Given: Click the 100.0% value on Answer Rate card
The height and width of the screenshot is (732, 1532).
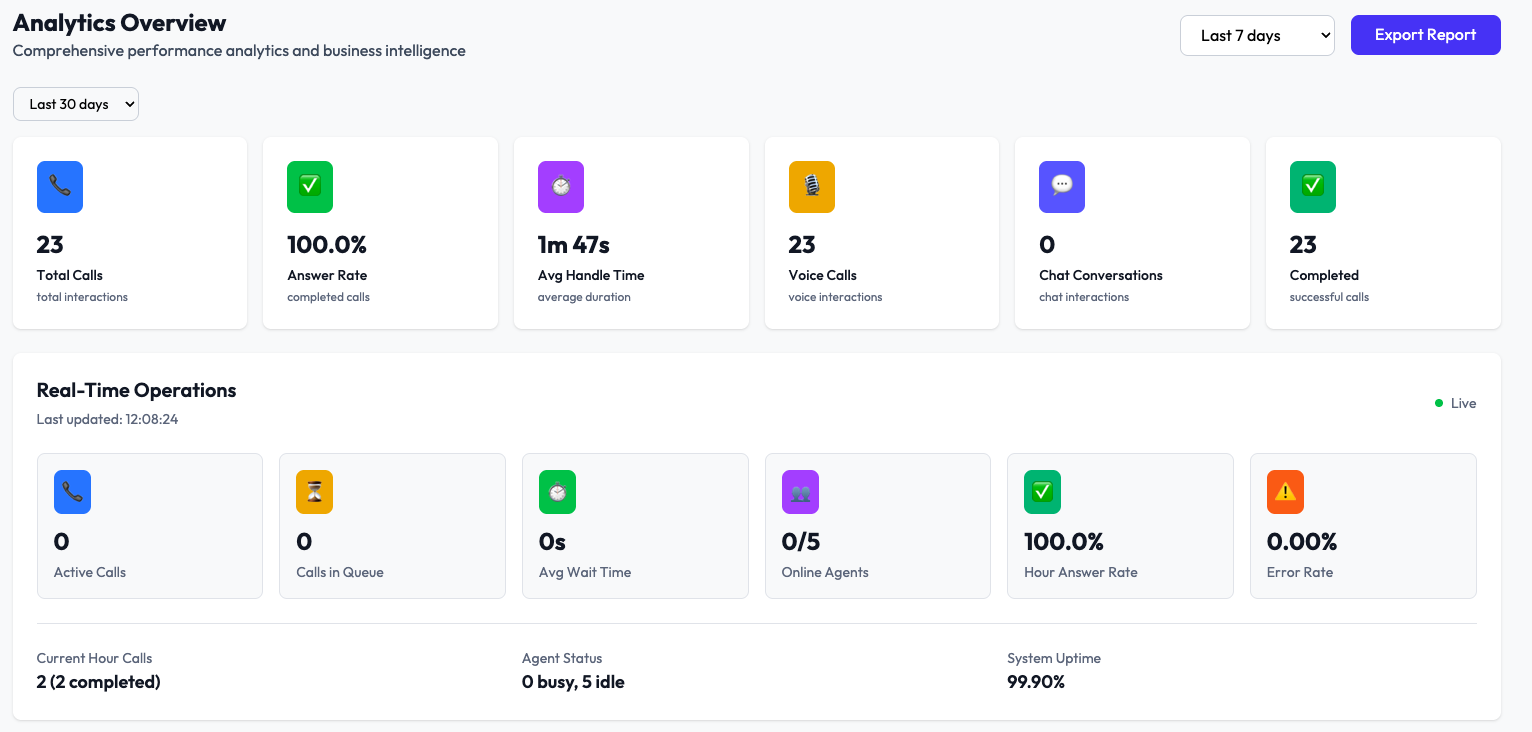Looking at the screenshot, I should point(327,244).
